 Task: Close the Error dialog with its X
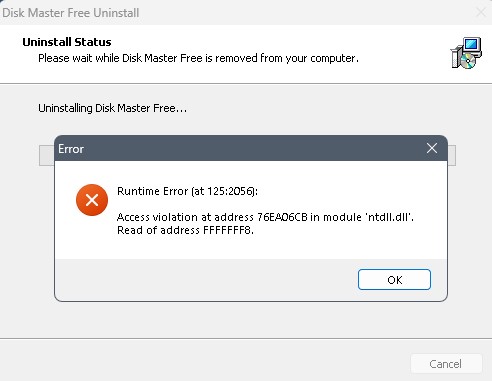pyautogui.click(x=432, y=148)
